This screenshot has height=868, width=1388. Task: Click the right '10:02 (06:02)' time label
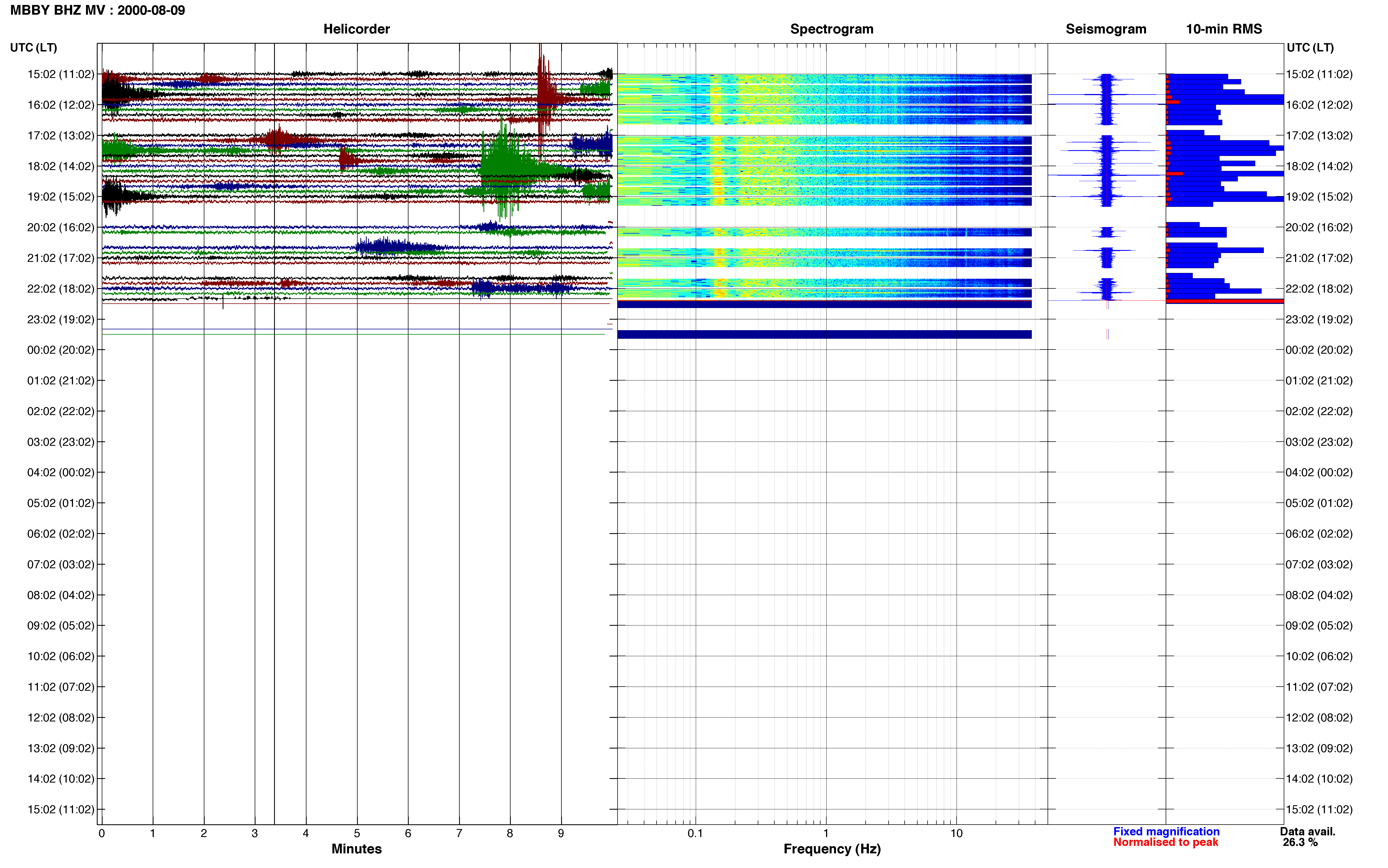(1319, 656)
